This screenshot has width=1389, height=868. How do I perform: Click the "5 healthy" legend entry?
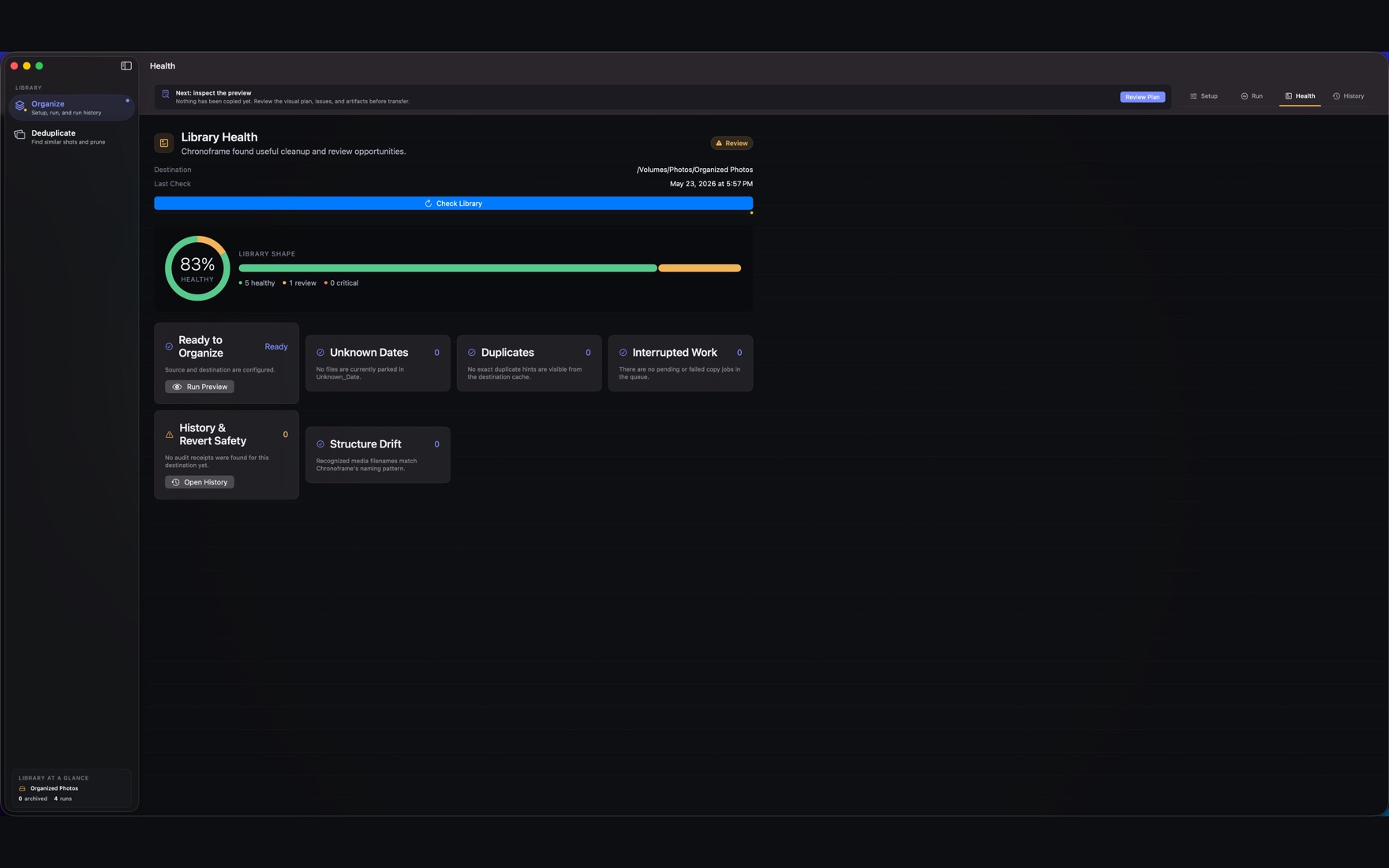pos(257,283)
